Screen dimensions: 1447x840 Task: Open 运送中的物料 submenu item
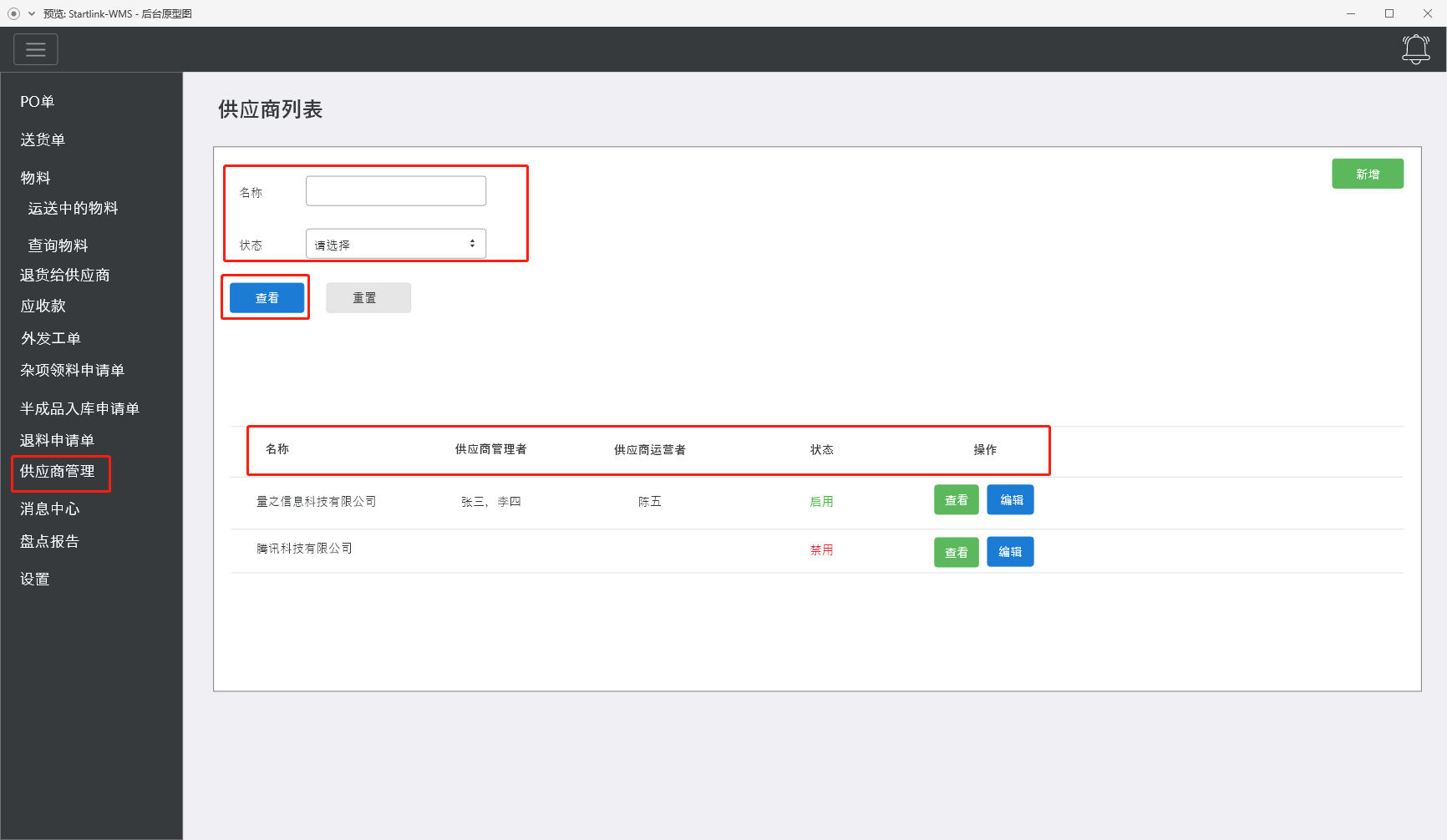[x=74, y=208]
